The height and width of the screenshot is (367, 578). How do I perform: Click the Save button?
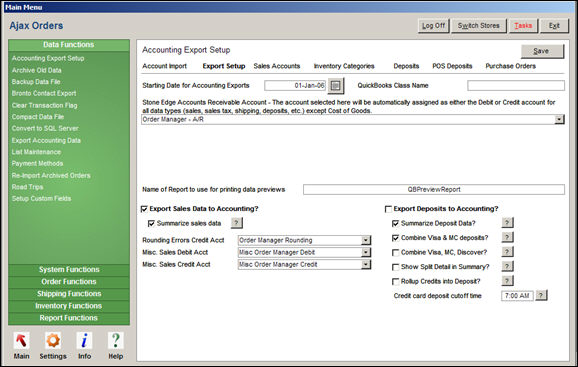pos(542,51)
